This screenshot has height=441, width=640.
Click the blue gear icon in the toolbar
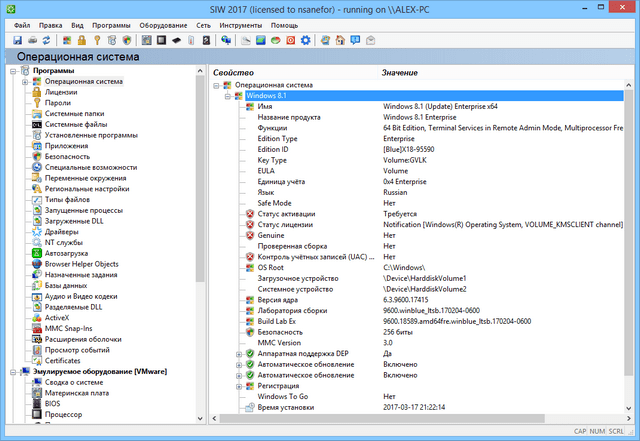point(306,40)
